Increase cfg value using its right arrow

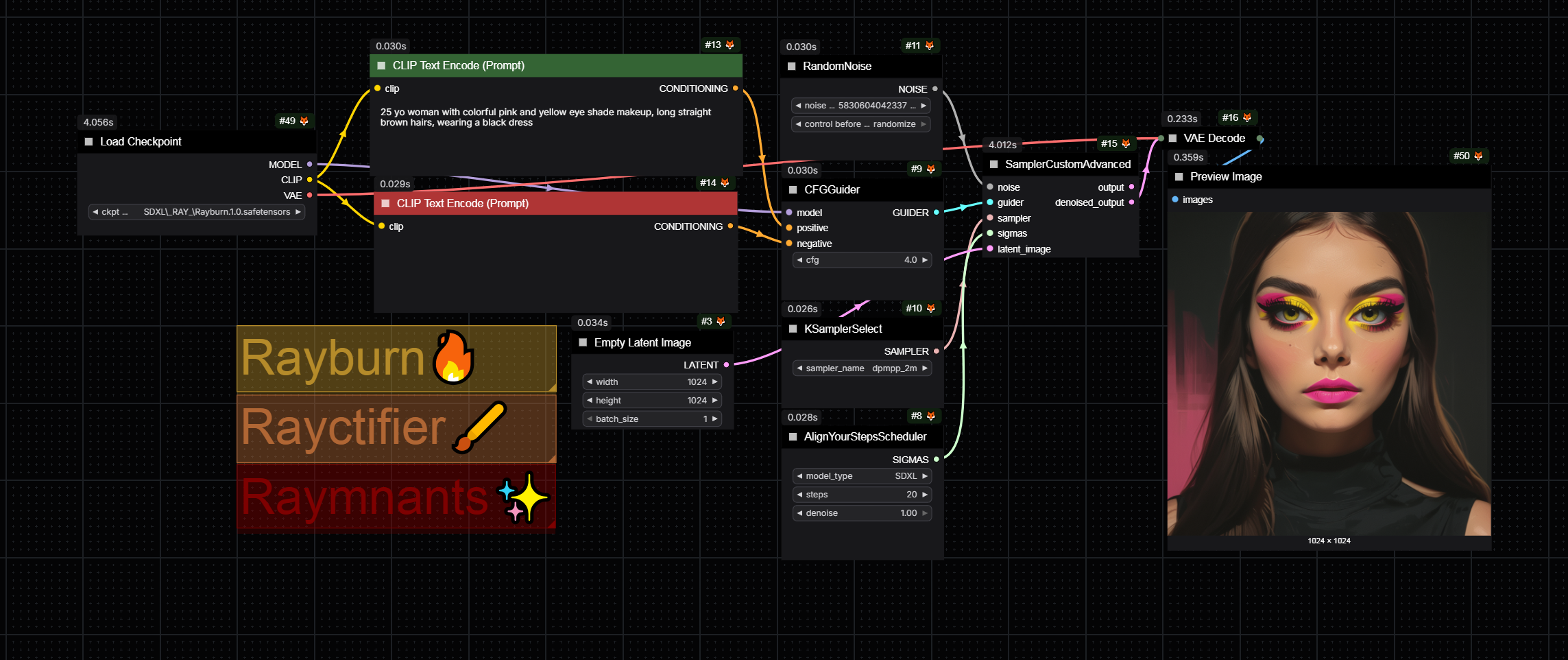(x=924, y=259)
